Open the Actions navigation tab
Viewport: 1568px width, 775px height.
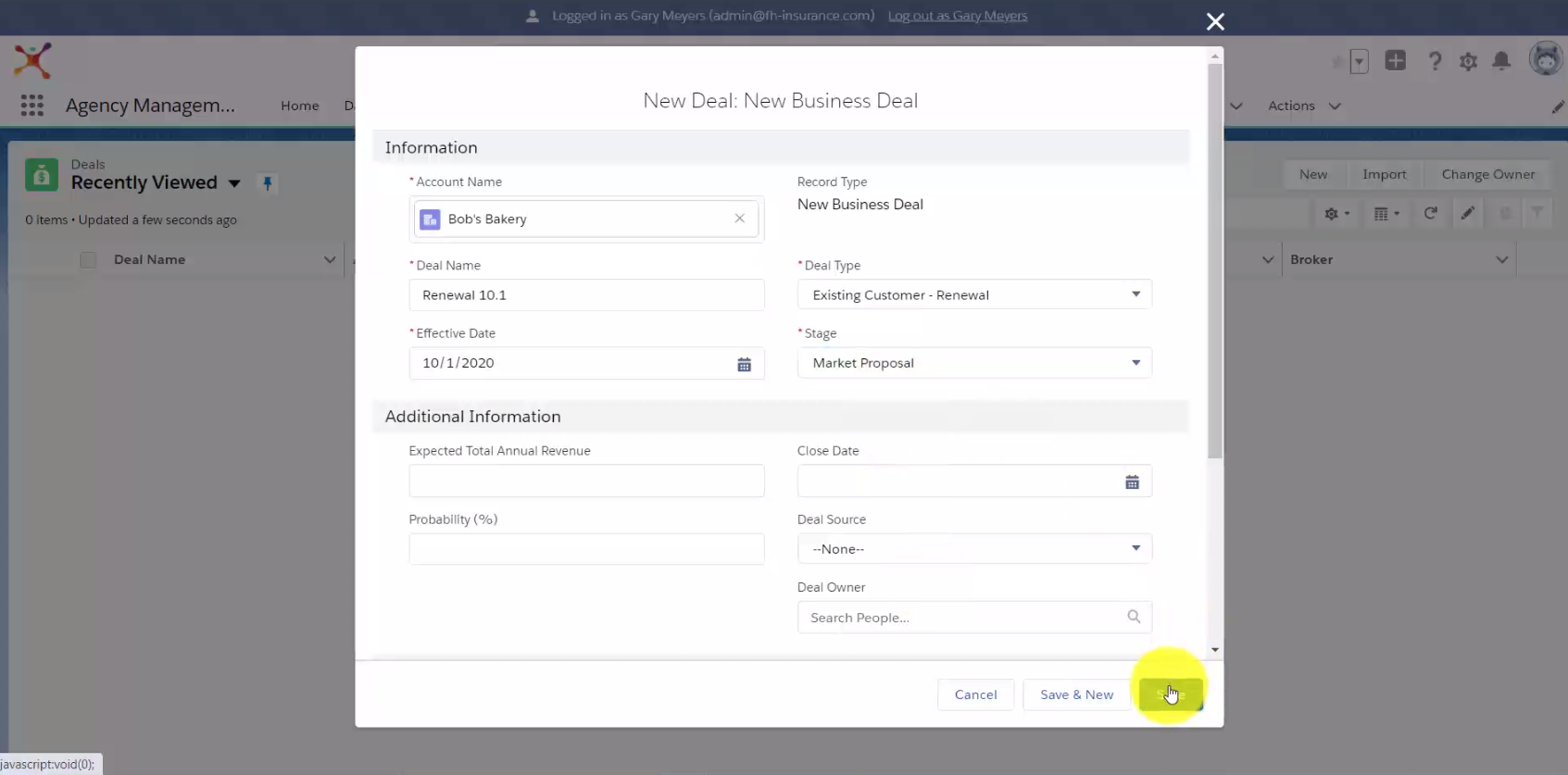(1291, 106)
